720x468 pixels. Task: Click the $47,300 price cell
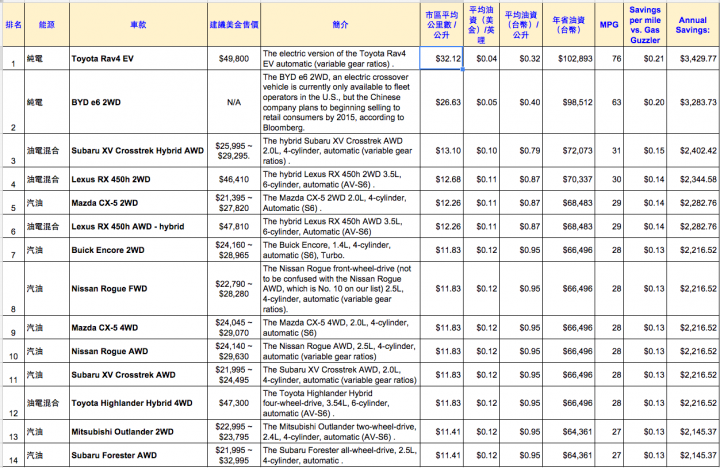click(234, 403)
